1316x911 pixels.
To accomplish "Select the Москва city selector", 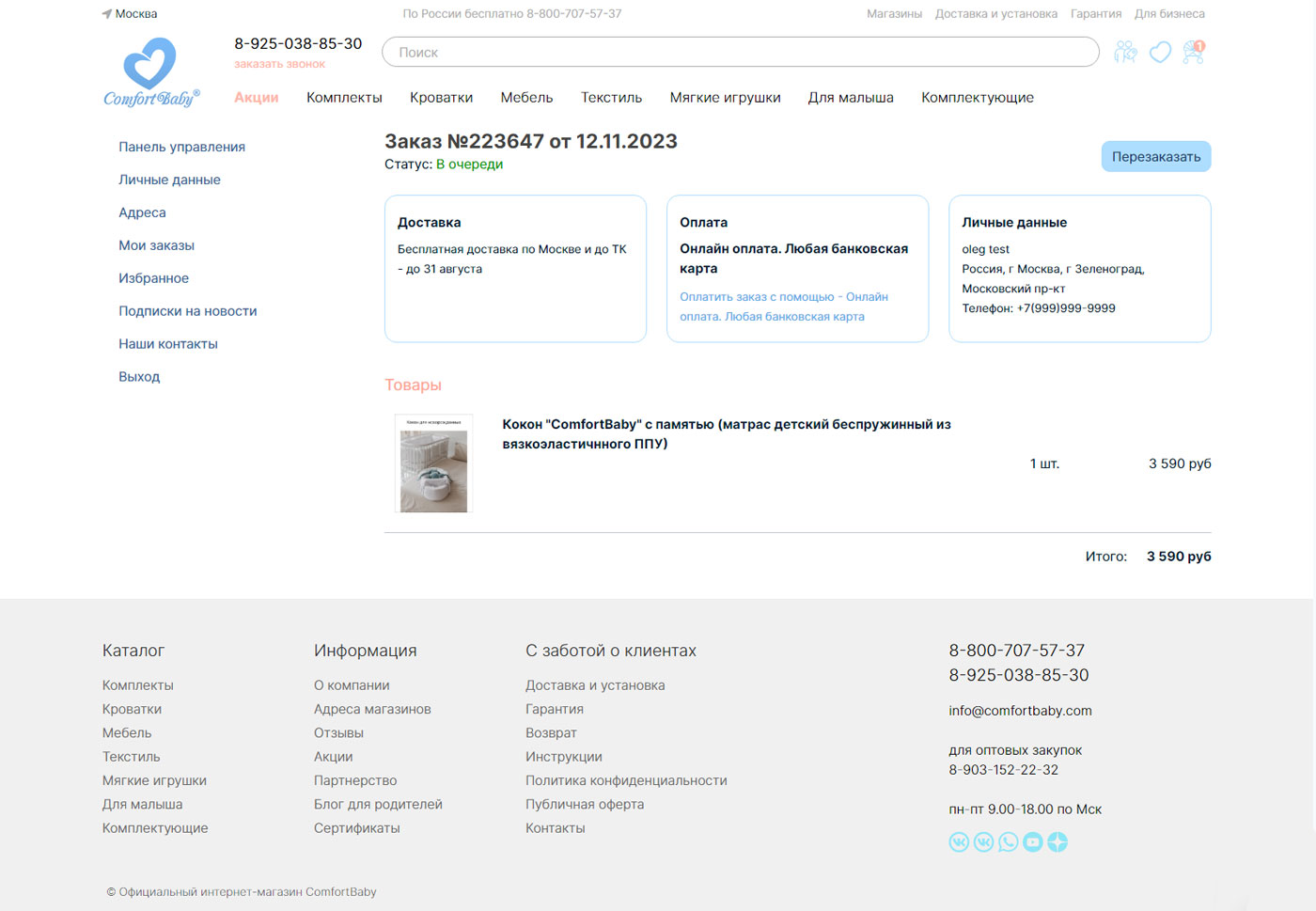I will [x=136, y=14].
